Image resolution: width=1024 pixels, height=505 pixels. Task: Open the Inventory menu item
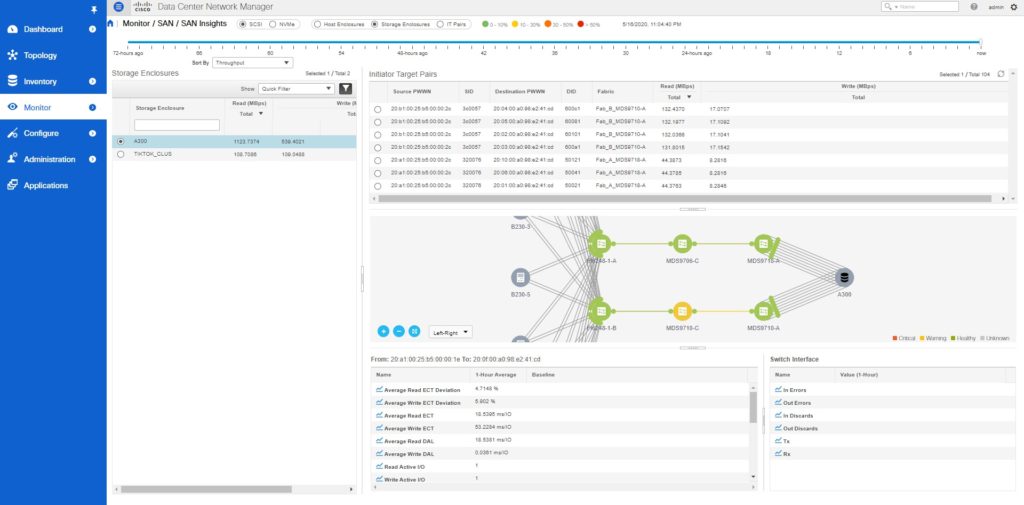point(40,82)
